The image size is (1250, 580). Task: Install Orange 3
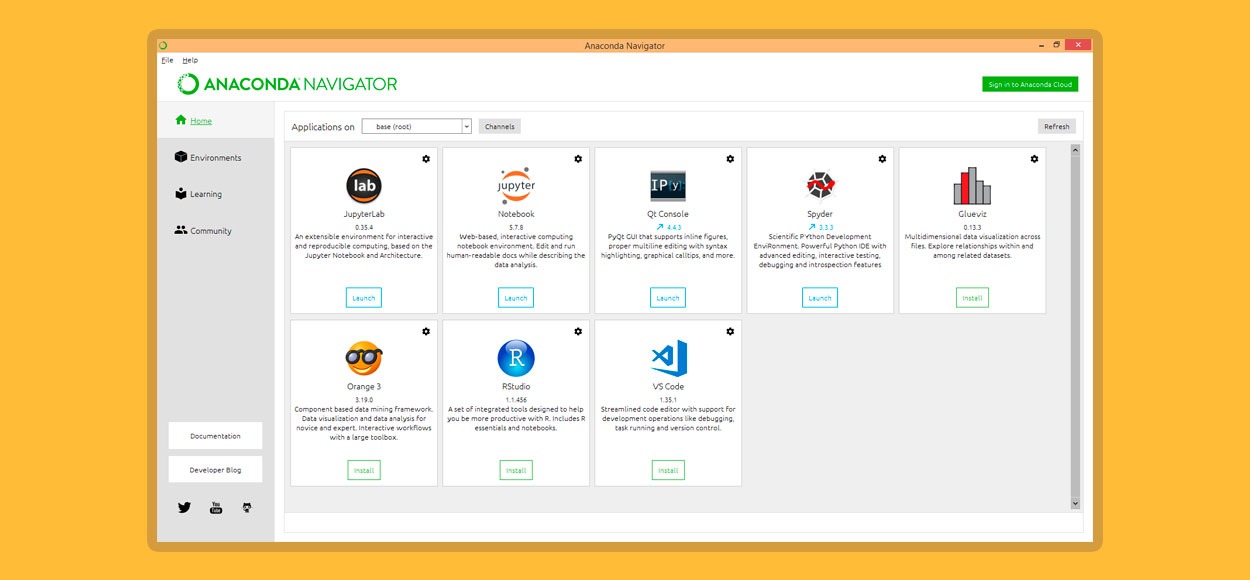click(x=364, y=470)
